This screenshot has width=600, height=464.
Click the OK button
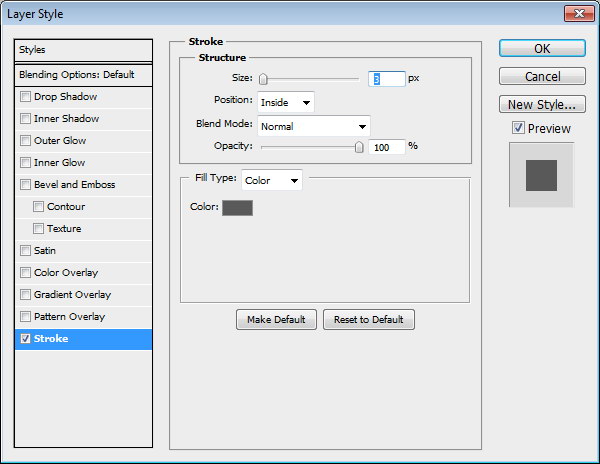point(541,49)
